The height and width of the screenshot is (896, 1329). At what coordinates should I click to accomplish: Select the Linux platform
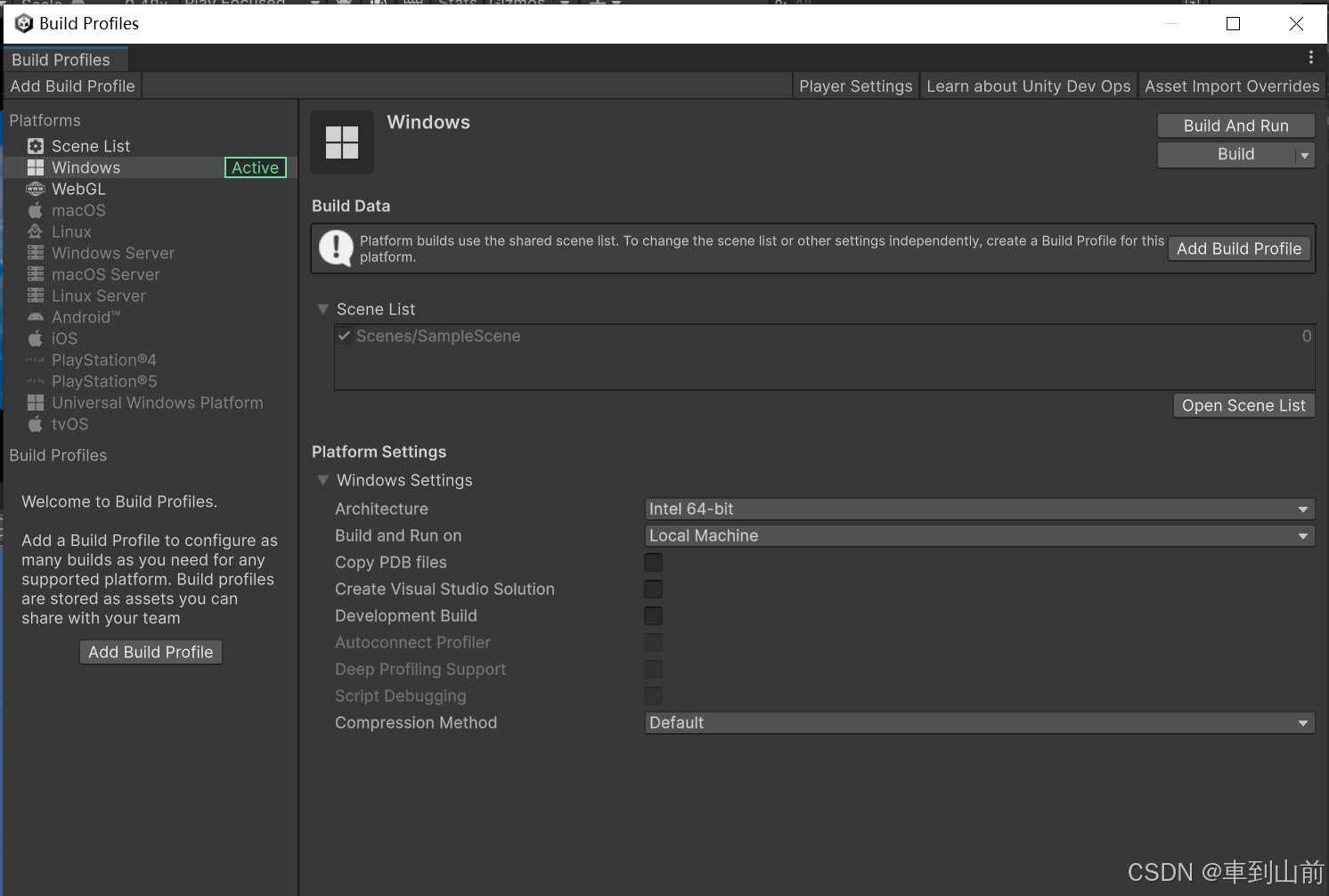(151, 232)
